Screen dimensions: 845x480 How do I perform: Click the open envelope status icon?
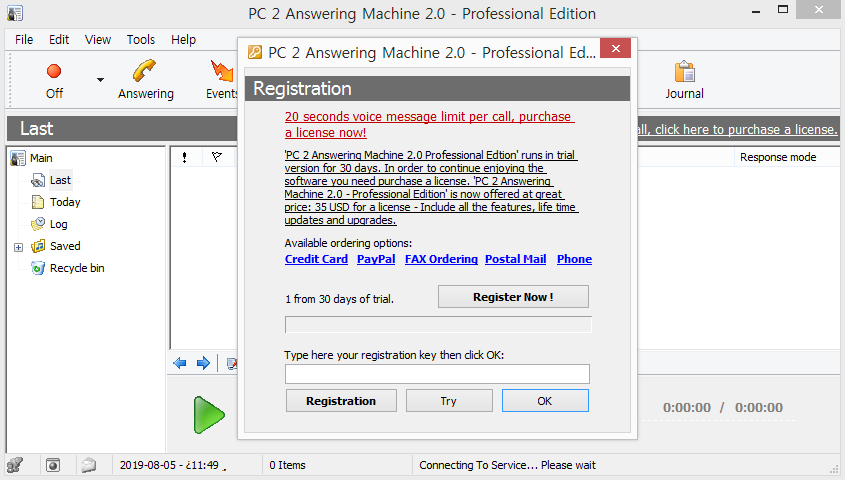coord(89,465)
